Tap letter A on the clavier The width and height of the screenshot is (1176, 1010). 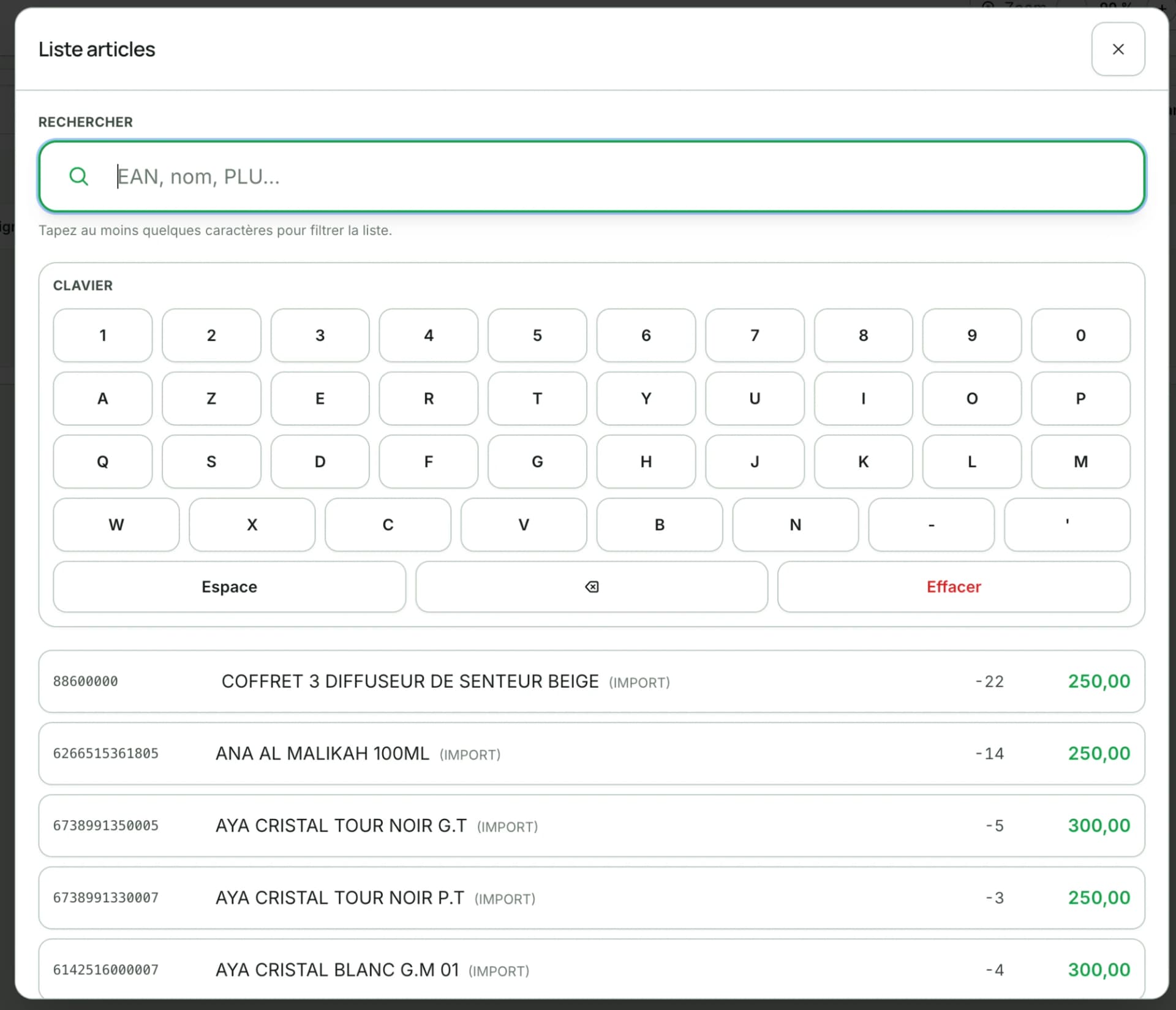pos(103,399)
